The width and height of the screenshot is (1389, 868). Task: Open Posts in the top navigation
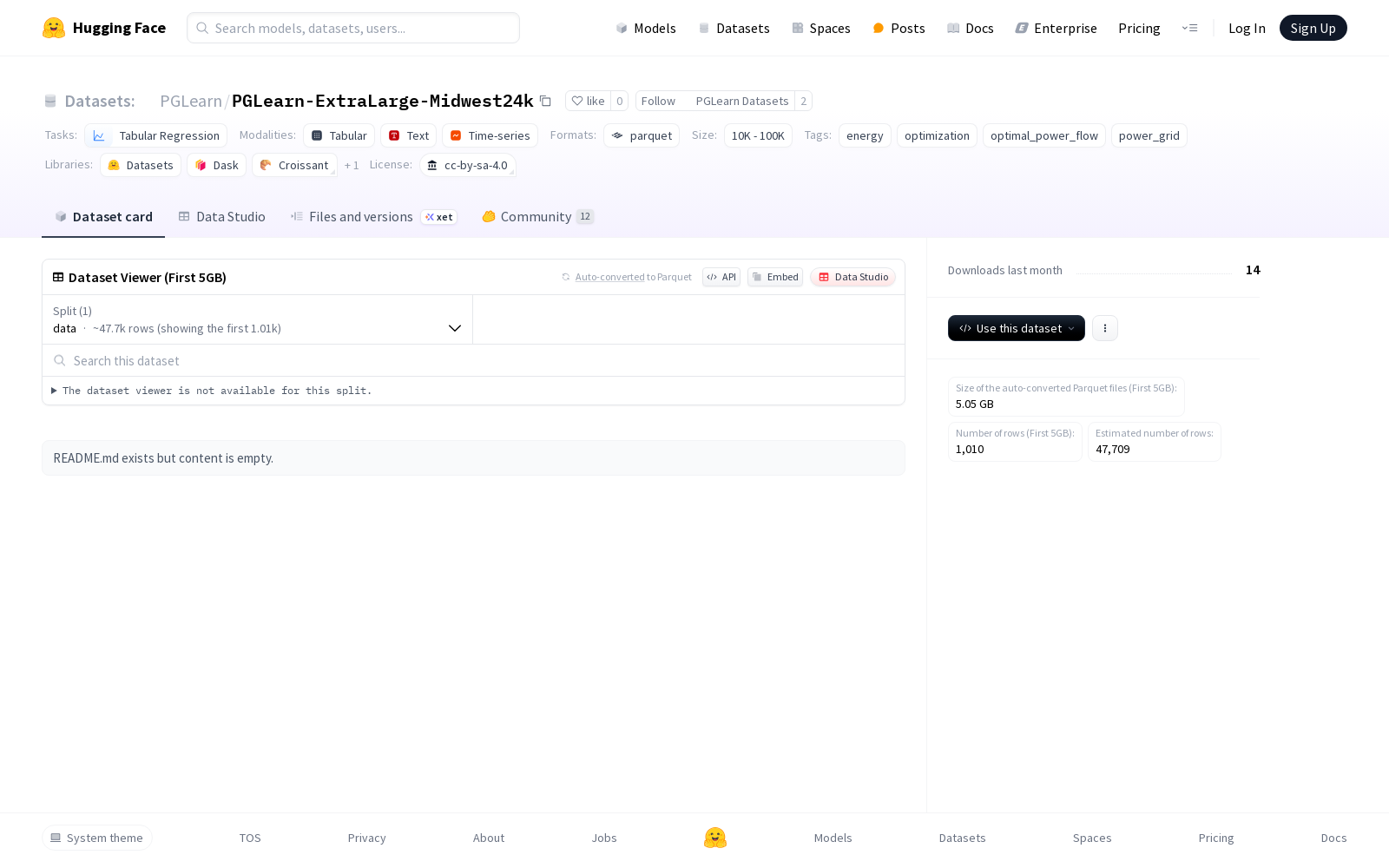point(899,28)
